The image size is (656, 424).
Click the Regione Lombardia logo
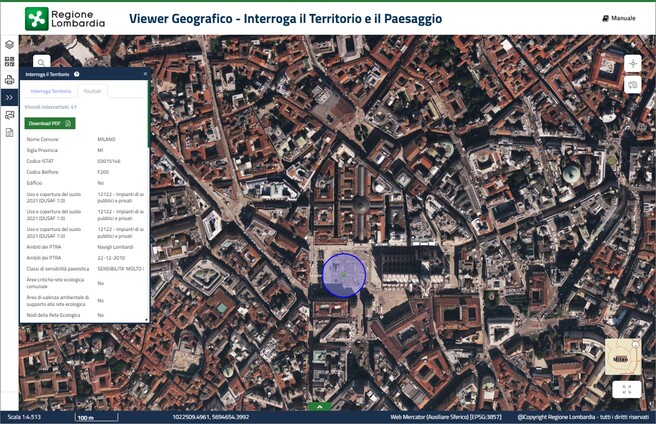pos(65,19)
